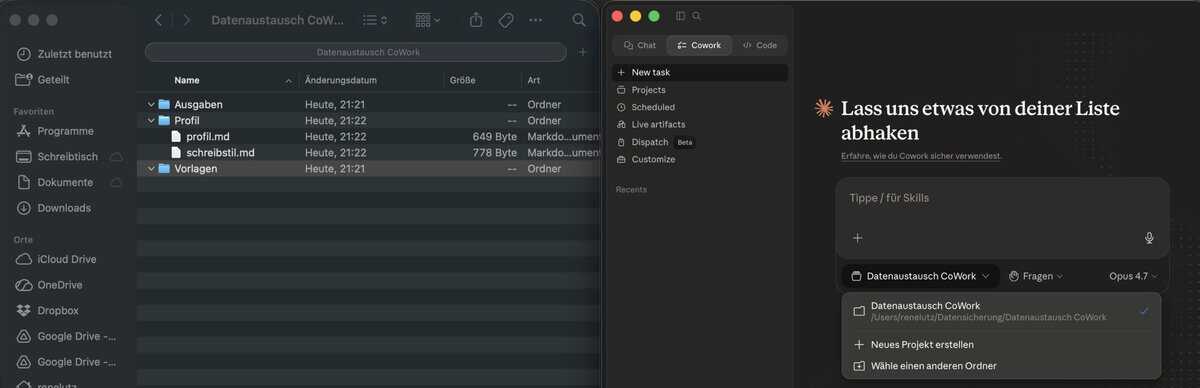Toggle the sidebar icon in Claude window
Screen dimensions: 1200x388
pos(681,16)
